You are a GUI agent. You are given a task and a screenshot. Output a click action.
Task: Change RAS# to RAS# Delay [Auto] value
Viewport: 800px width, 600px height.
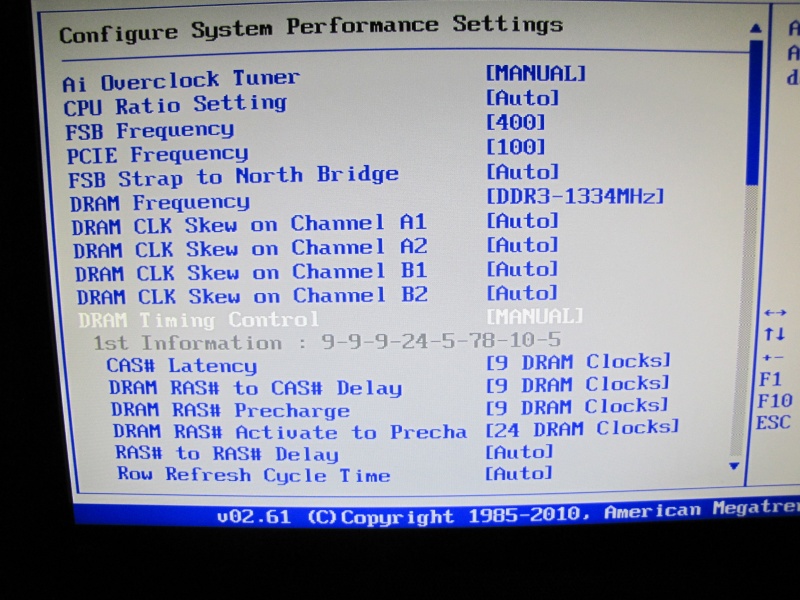(x=519, y=452)
